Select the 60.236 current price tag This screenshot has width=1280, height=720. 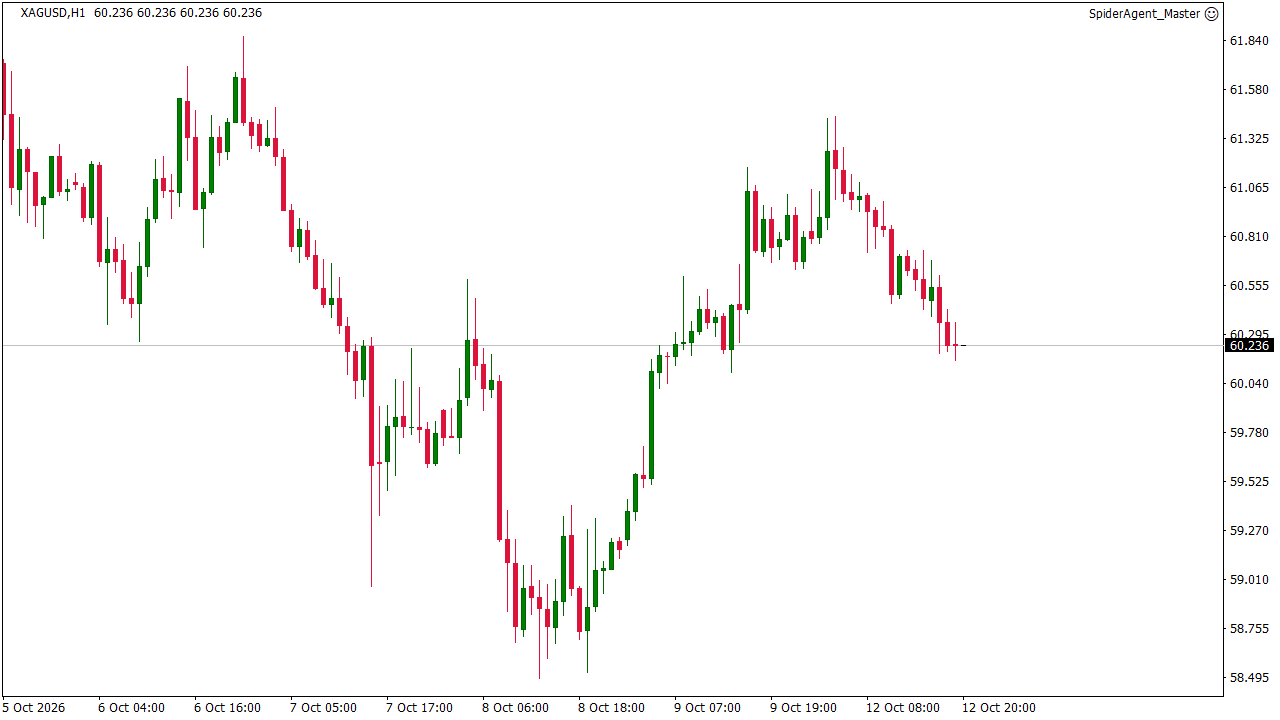coord(1249,346)
